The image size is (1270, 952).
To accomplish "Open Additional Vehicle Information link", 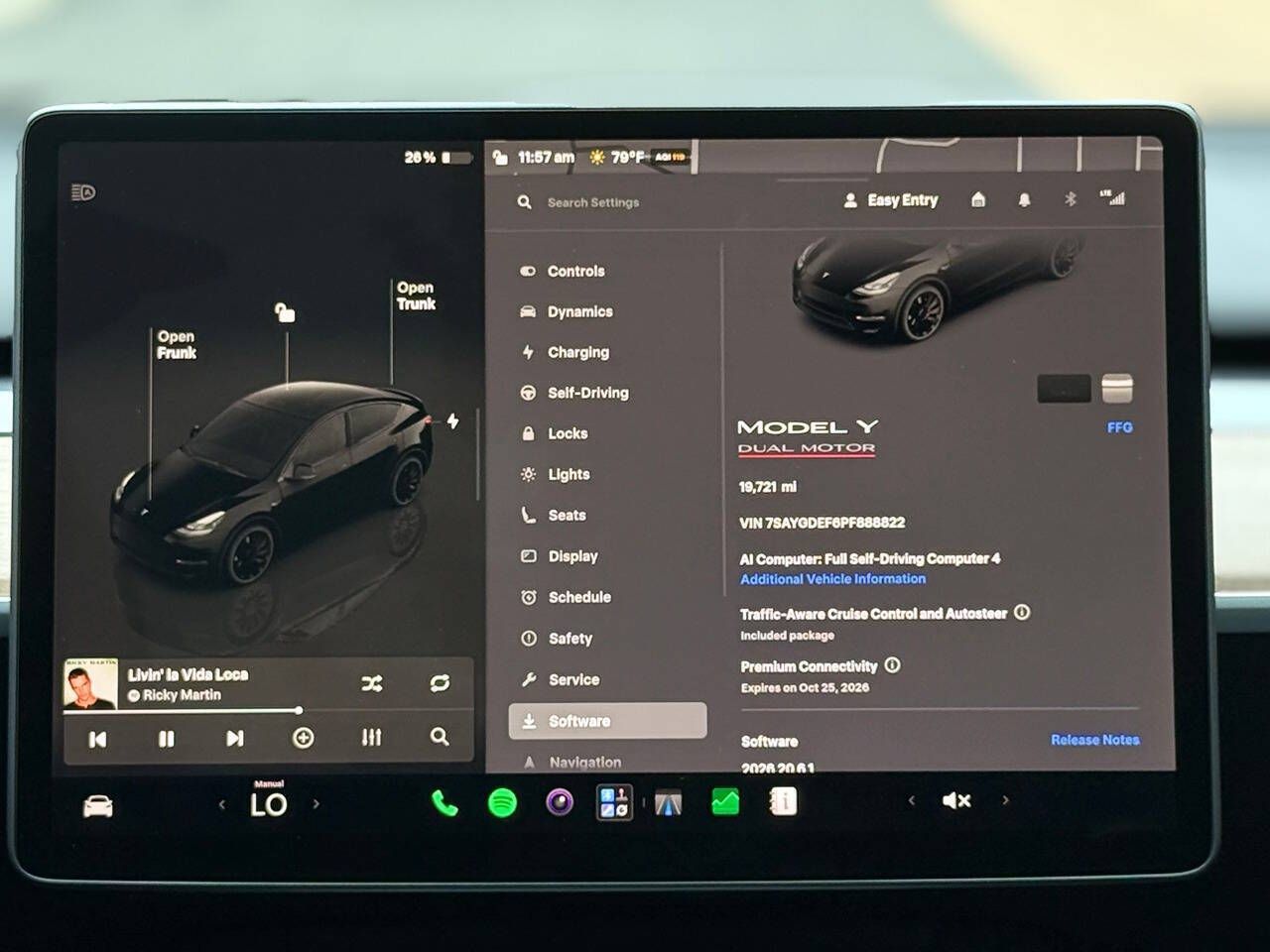I will pos(832,579).
